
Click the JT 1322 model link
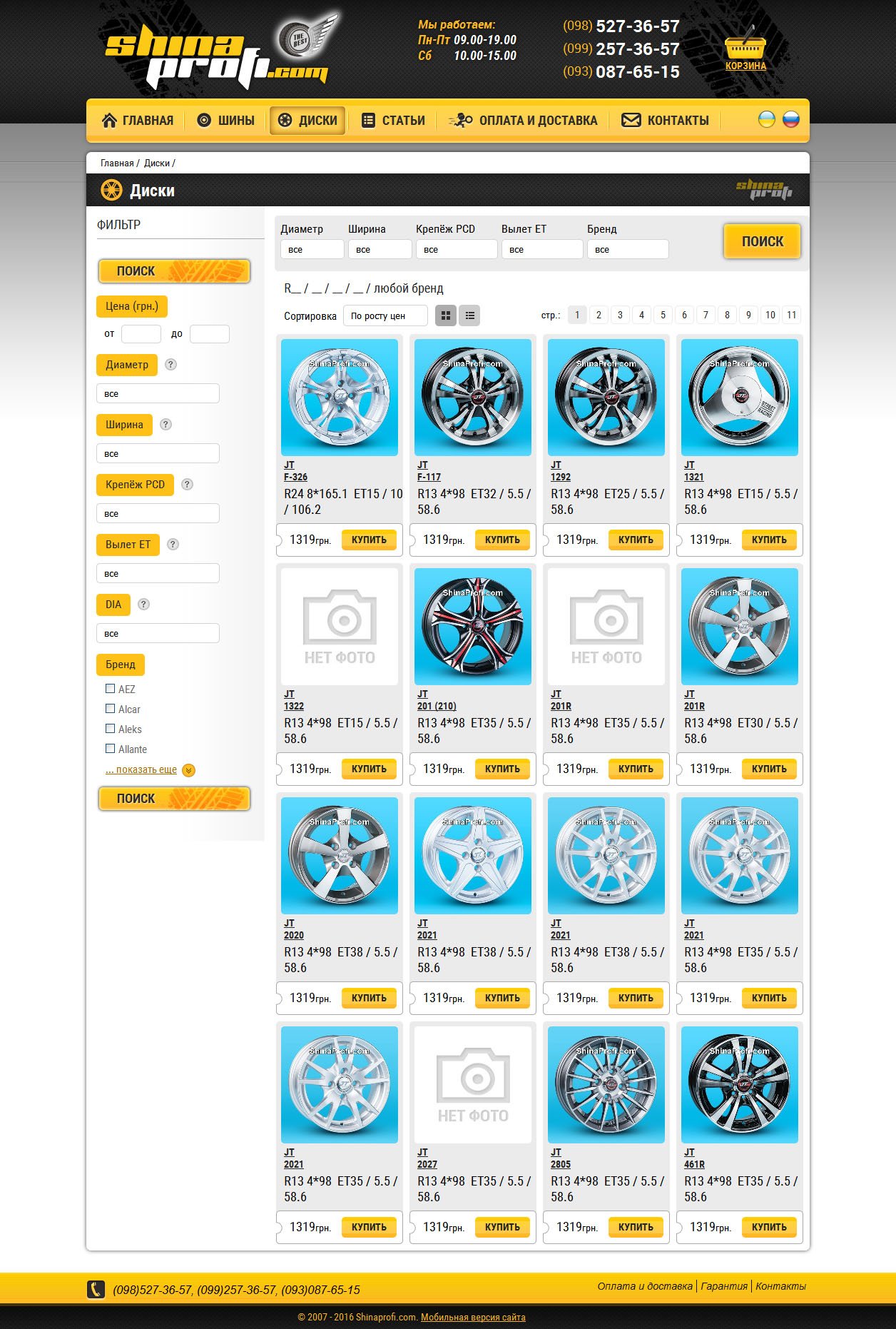294,707
